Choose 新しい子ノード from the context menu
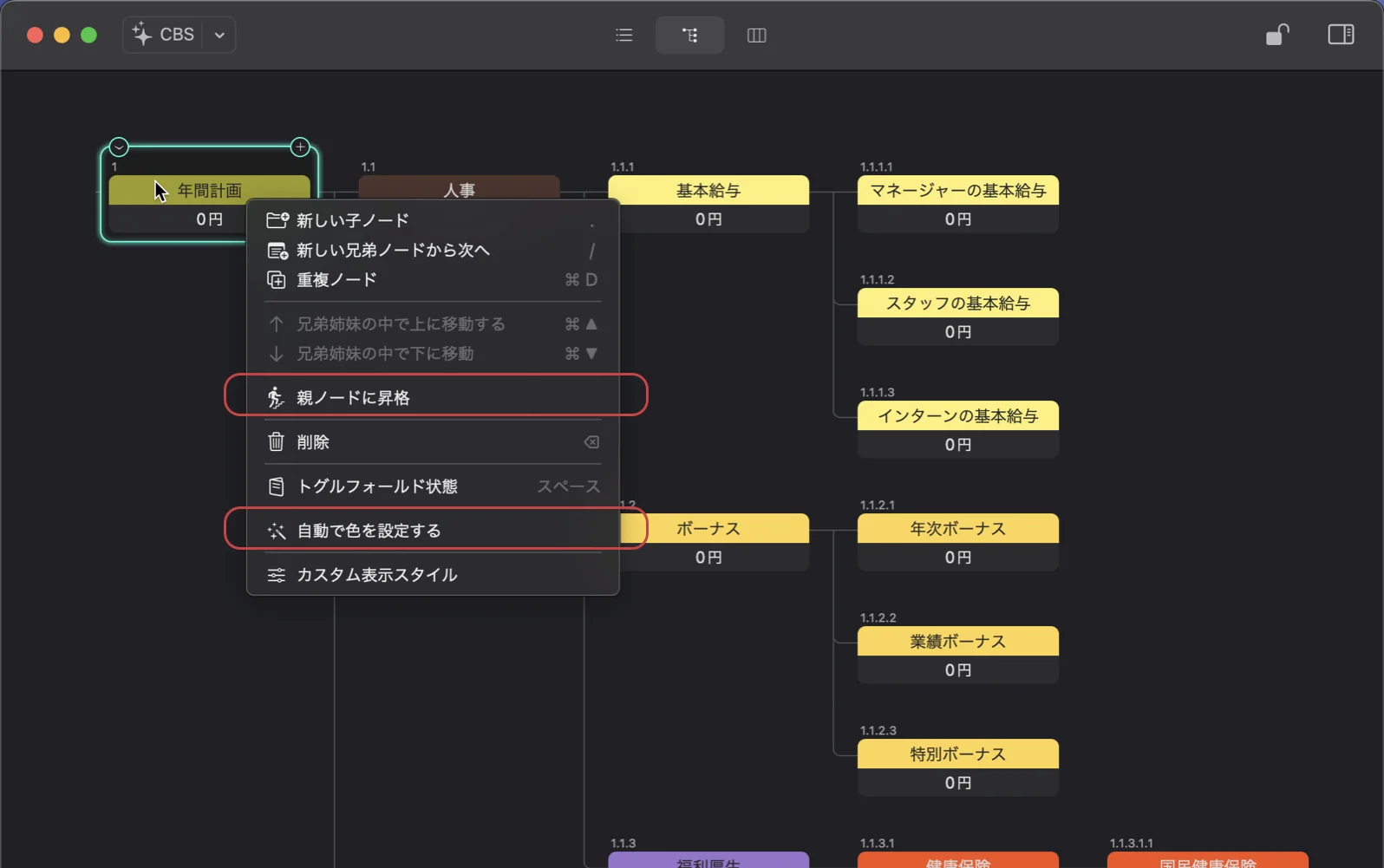1384x868 pixels. click(x=433, y=220)
